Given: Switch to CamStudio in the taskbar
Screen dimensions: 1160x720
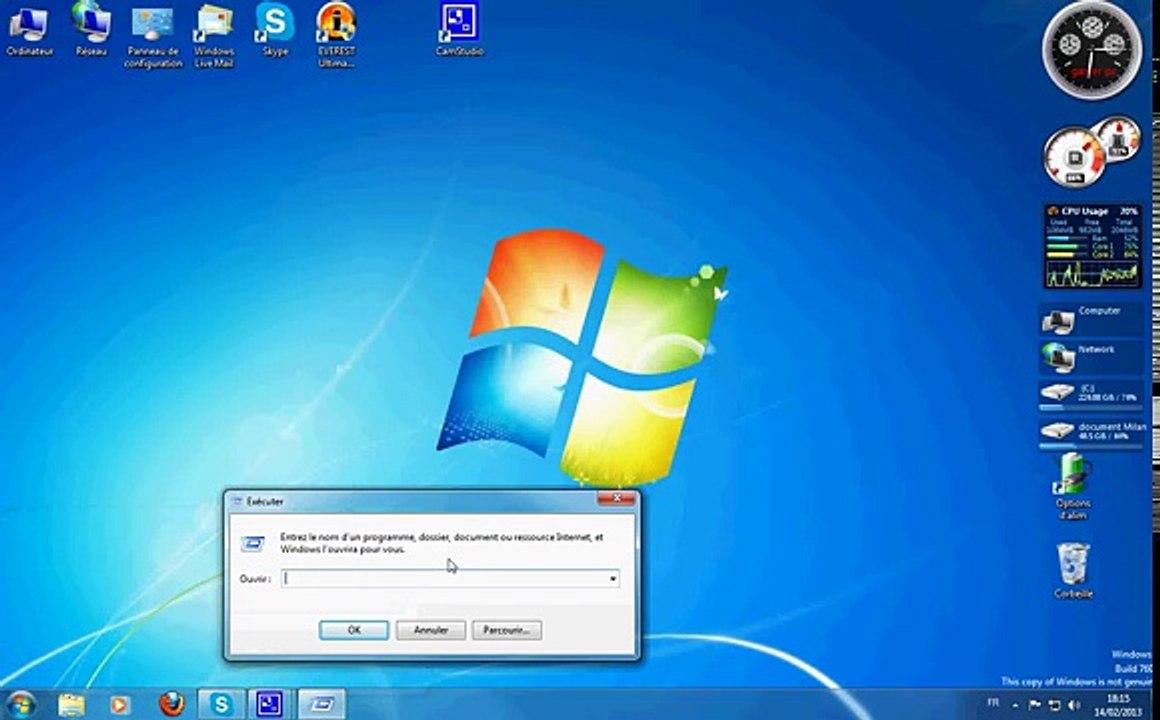Looking at the screenshot, I should coord(270,704).
